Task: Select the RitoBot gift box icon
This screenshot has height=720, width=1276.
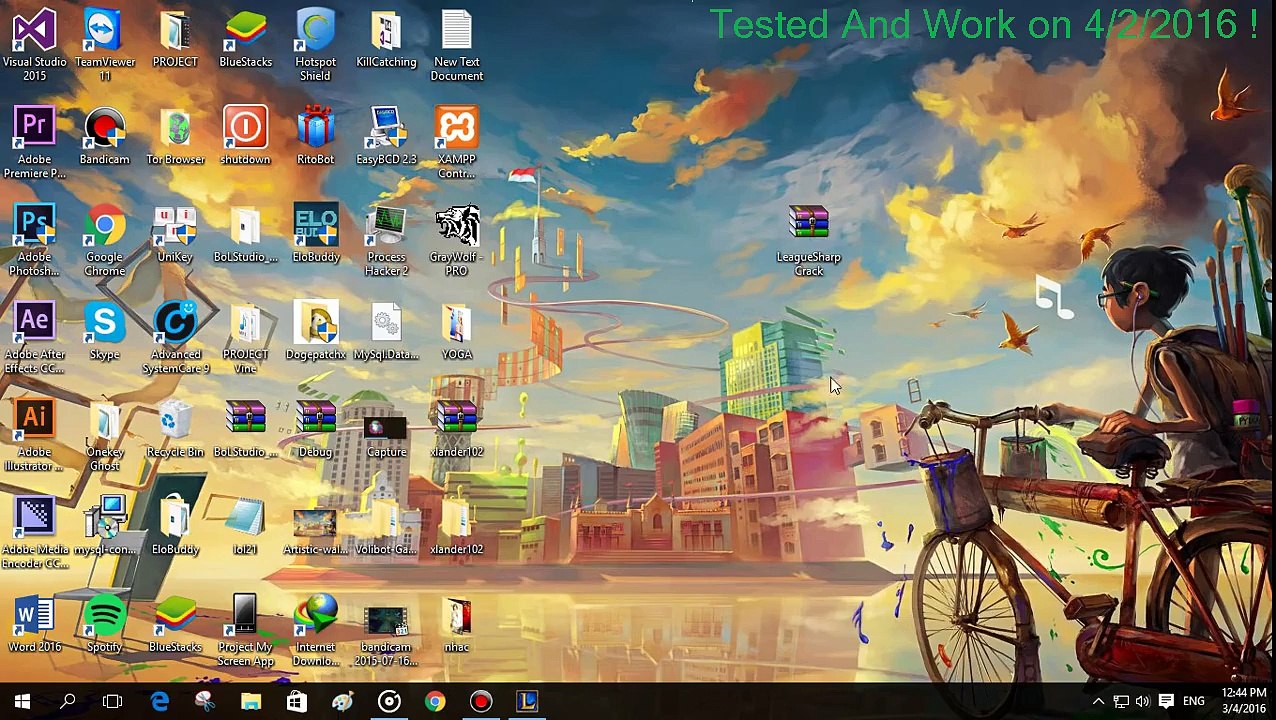Action: [x=315, y=137]
